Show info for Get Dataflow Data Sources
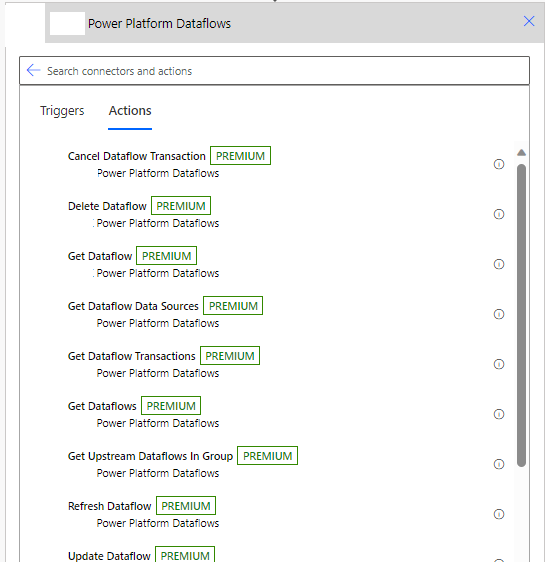545x562 pixels. 499,314
